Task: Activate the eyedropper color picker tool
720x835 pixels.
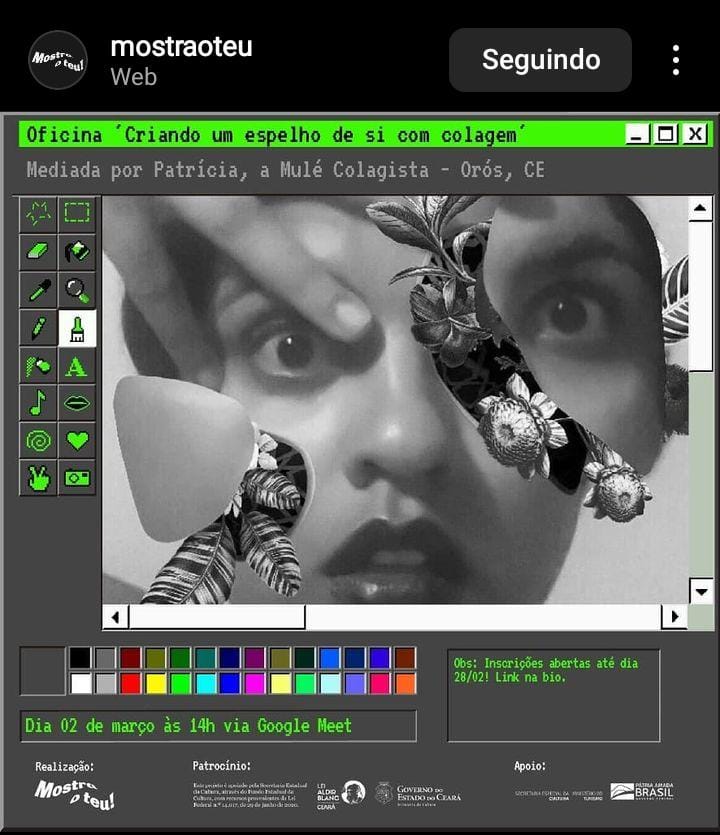Action: tap(39, 290)
